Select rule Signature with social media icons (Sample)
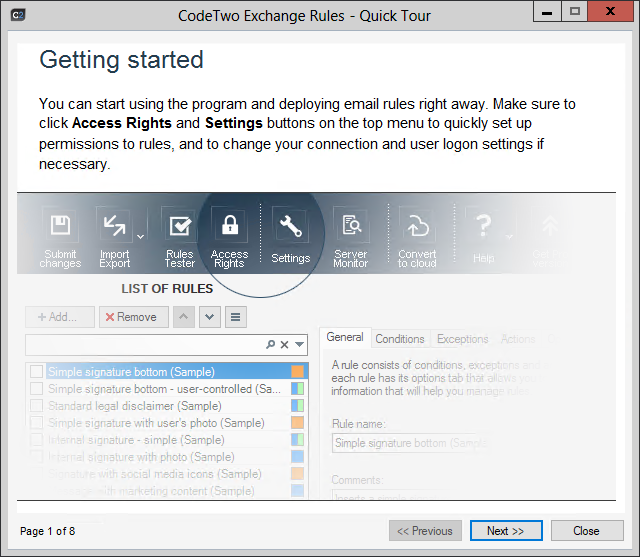The height and width of the screenshot is (557, 640). coord(168,474)
